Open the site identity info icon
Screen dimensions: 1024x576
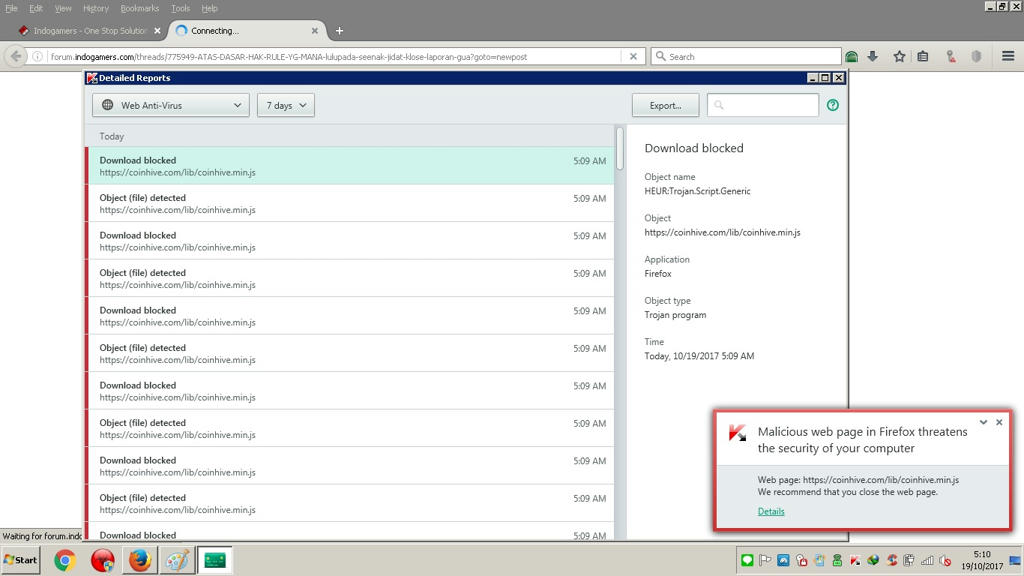[x=37, y=57]
